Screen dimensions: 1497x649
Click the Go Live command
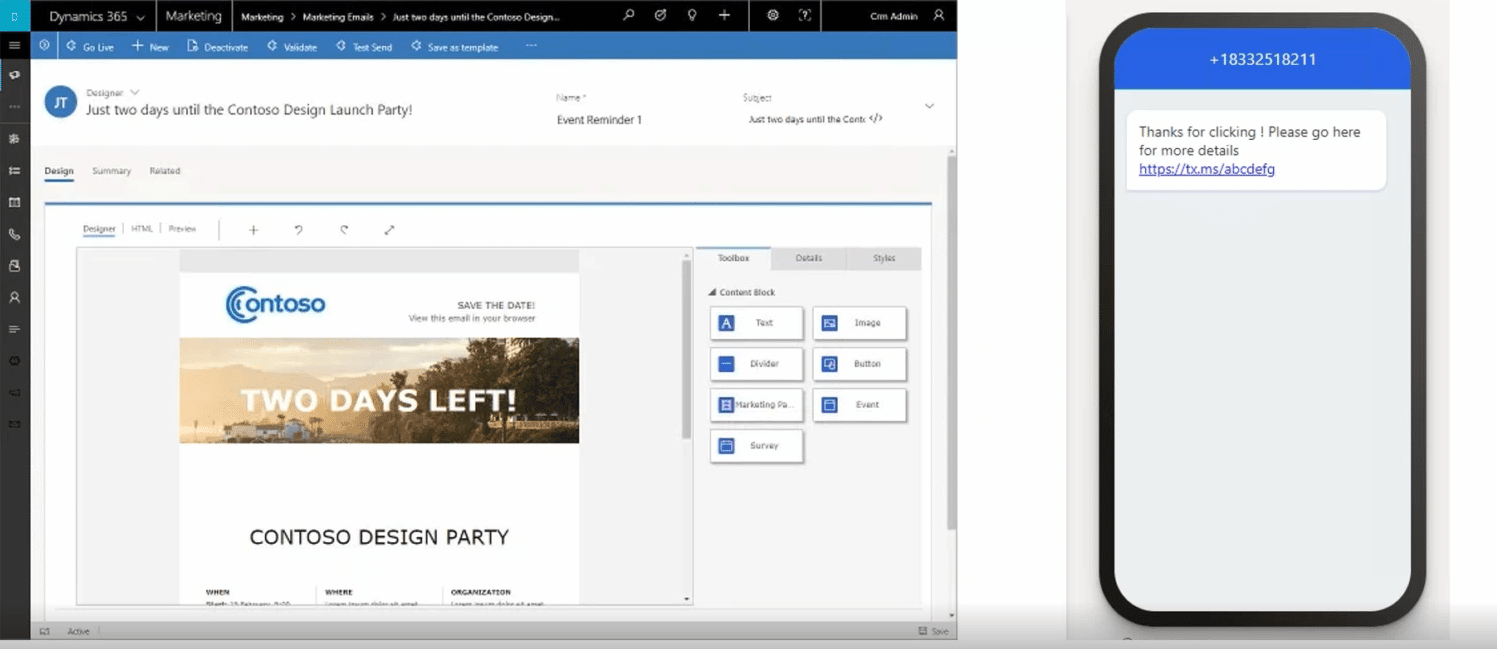[89, 46]
